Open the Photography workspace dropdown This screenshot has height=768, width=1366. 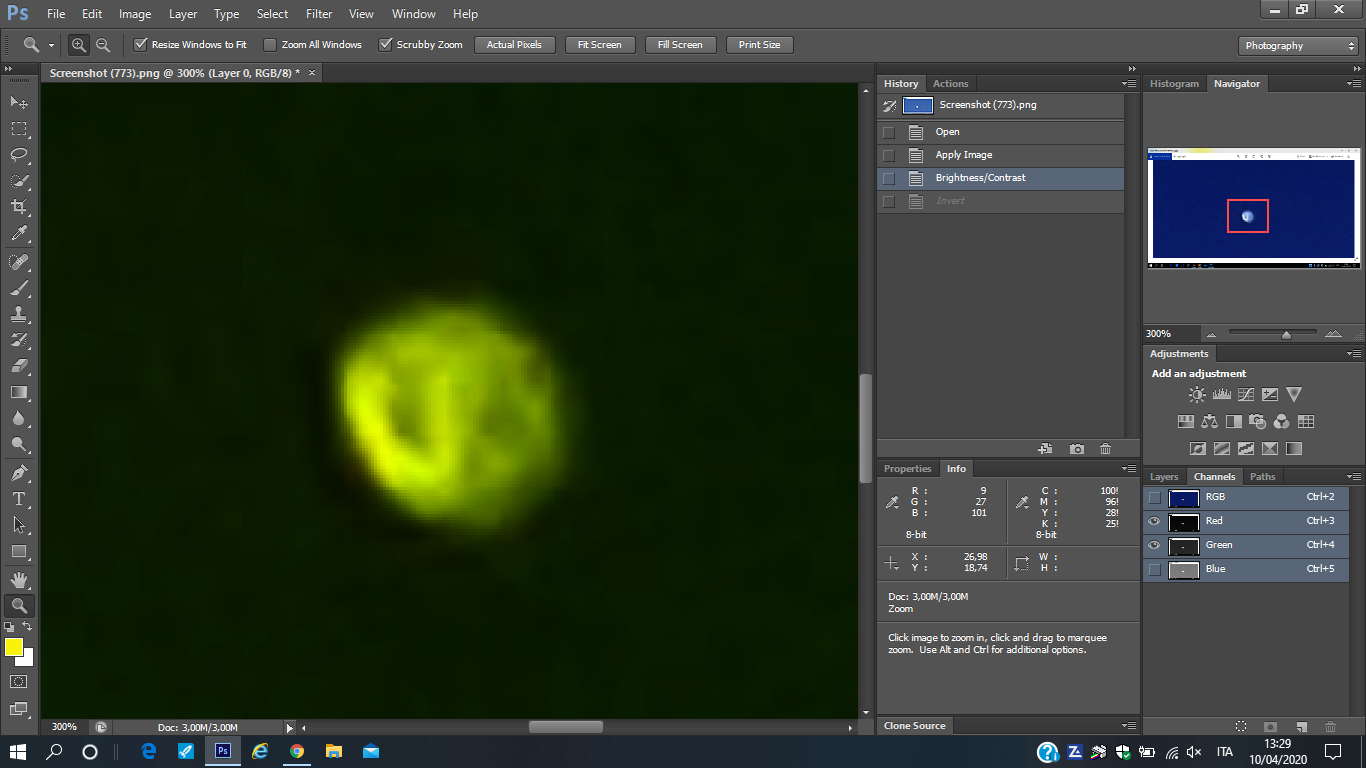pos(1298,46)
